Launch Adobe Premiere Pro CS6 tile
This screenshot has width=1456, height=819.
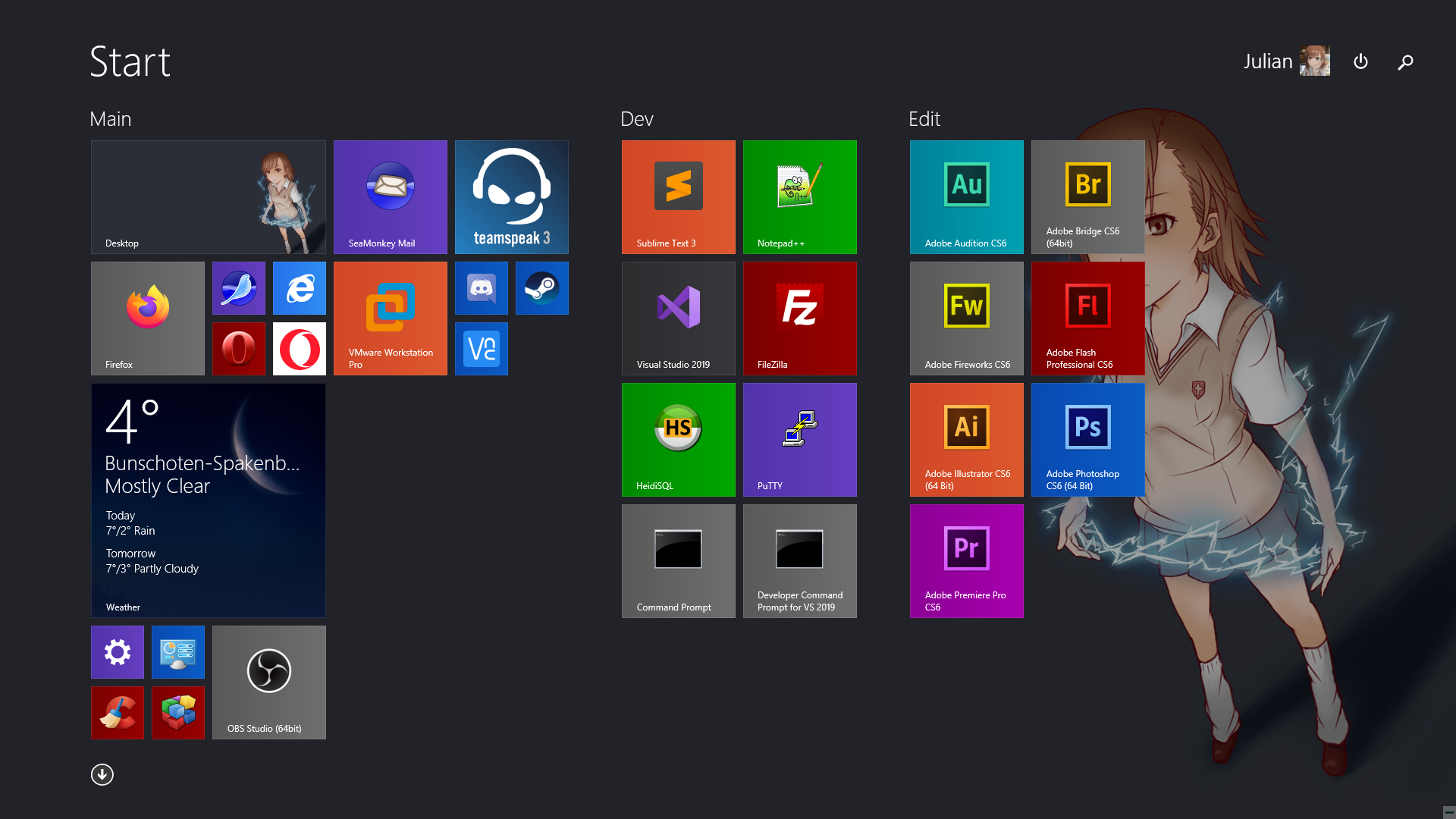tap(967, 561)
